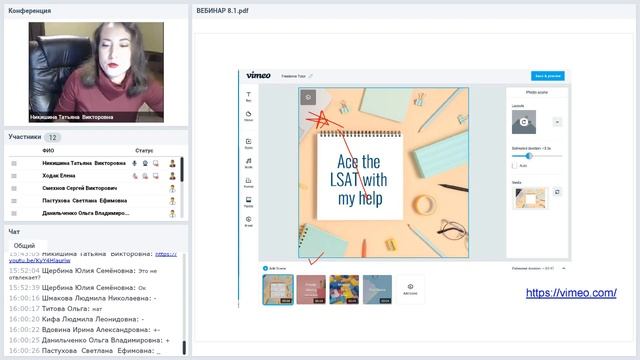640x360 pixels.
Task: Click the Участники panel header
Action: pyautogui.click(x=25, y=137)
